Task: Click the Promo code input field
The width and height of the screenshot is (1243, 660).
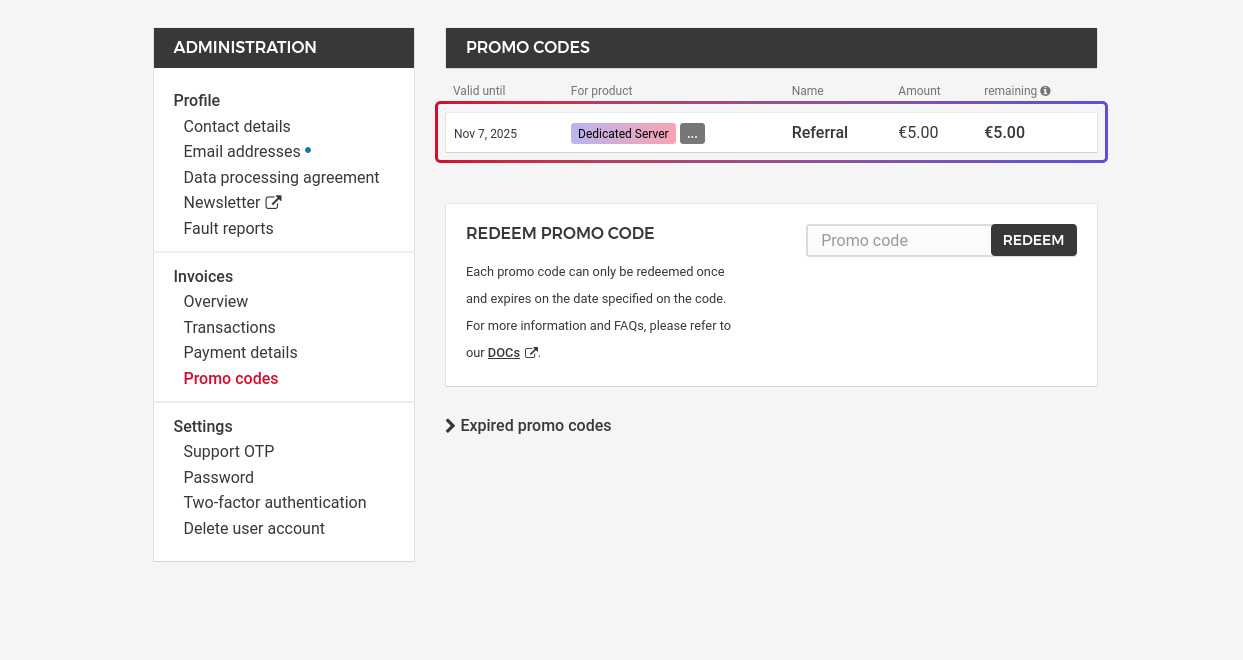Action: (898, 240)
